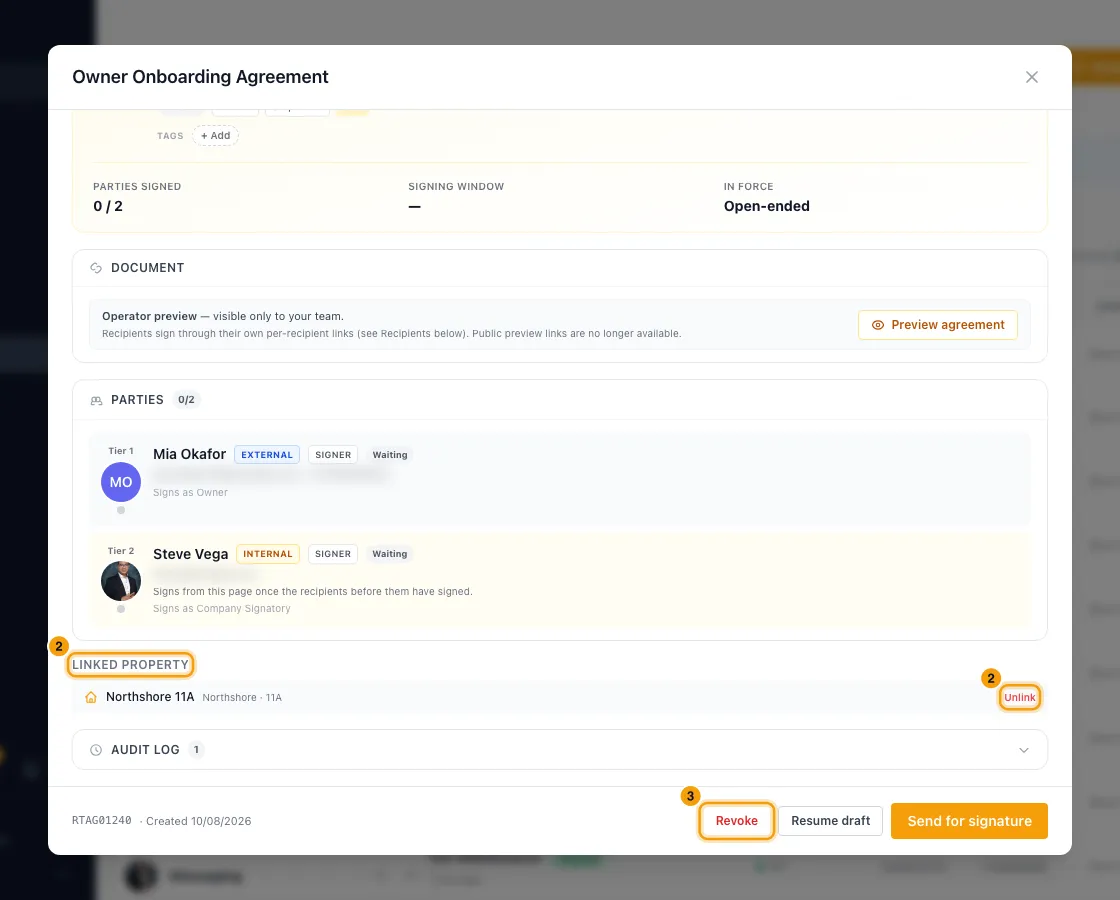This screenshot has width=1120, height=900.
Task: Click the name Steve Vega
Action: point(191,554)
